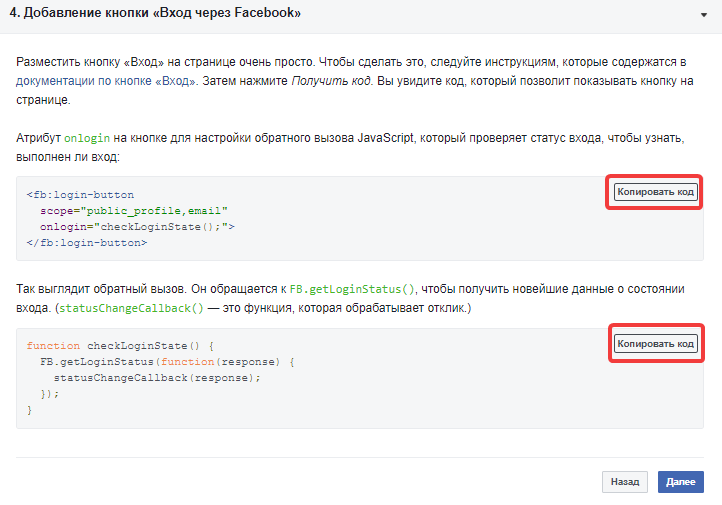Open the «Вход» button documentation link
The image size is (722, 505).
point(106,81)
